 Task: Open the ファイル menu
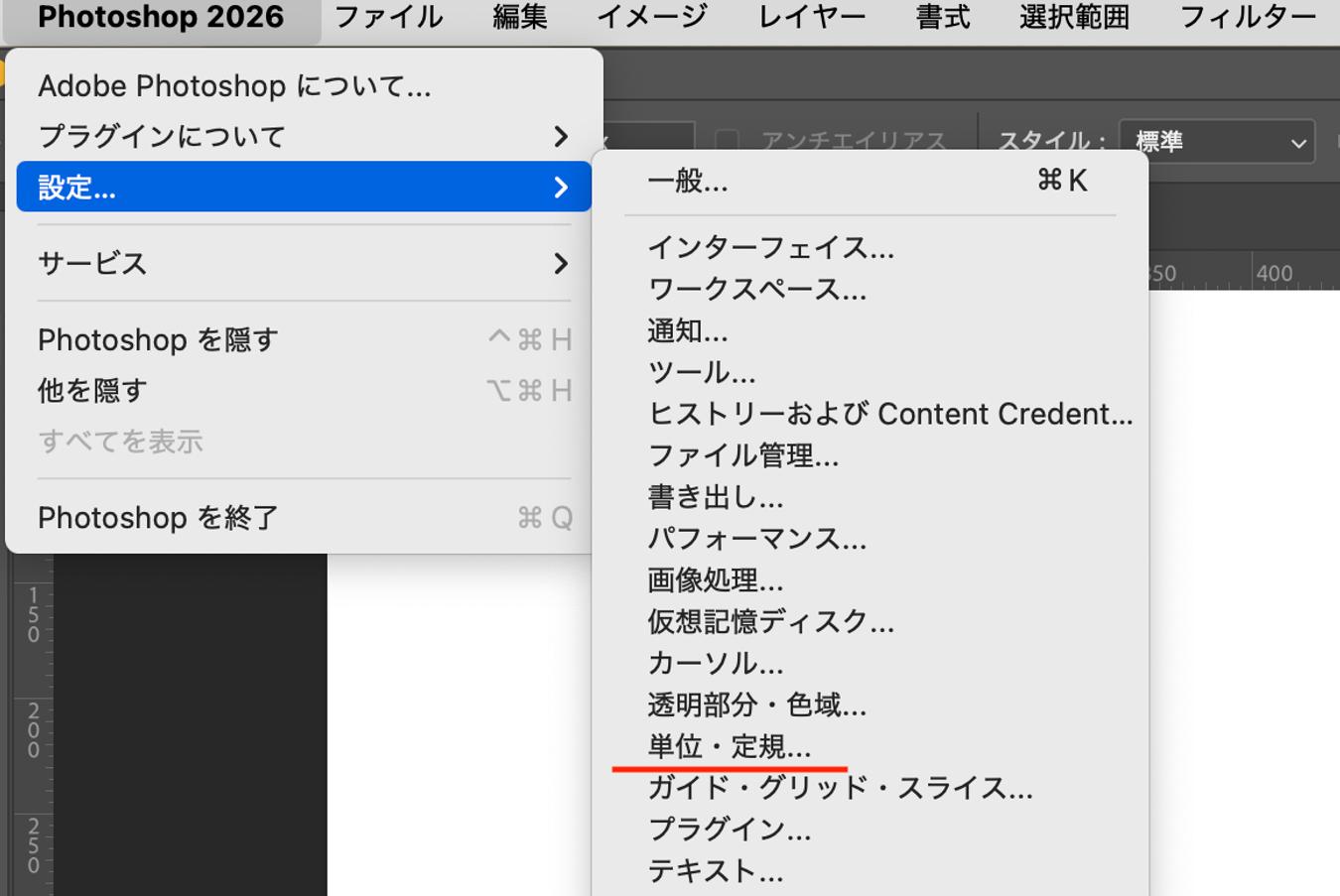(x=388, y=18)
